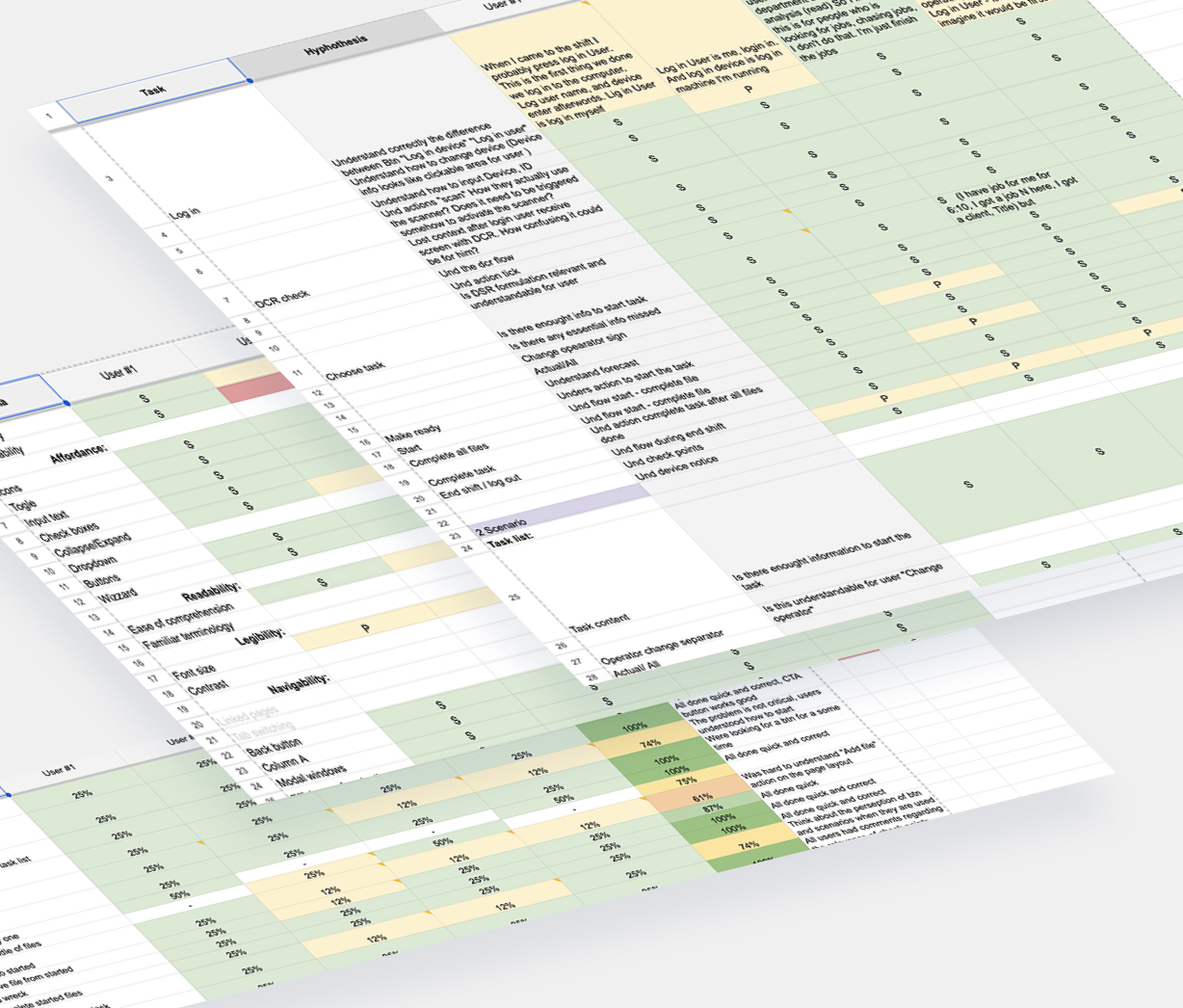
Task: Select the orange "61%" result cell
Action: (x=700, y=797)
